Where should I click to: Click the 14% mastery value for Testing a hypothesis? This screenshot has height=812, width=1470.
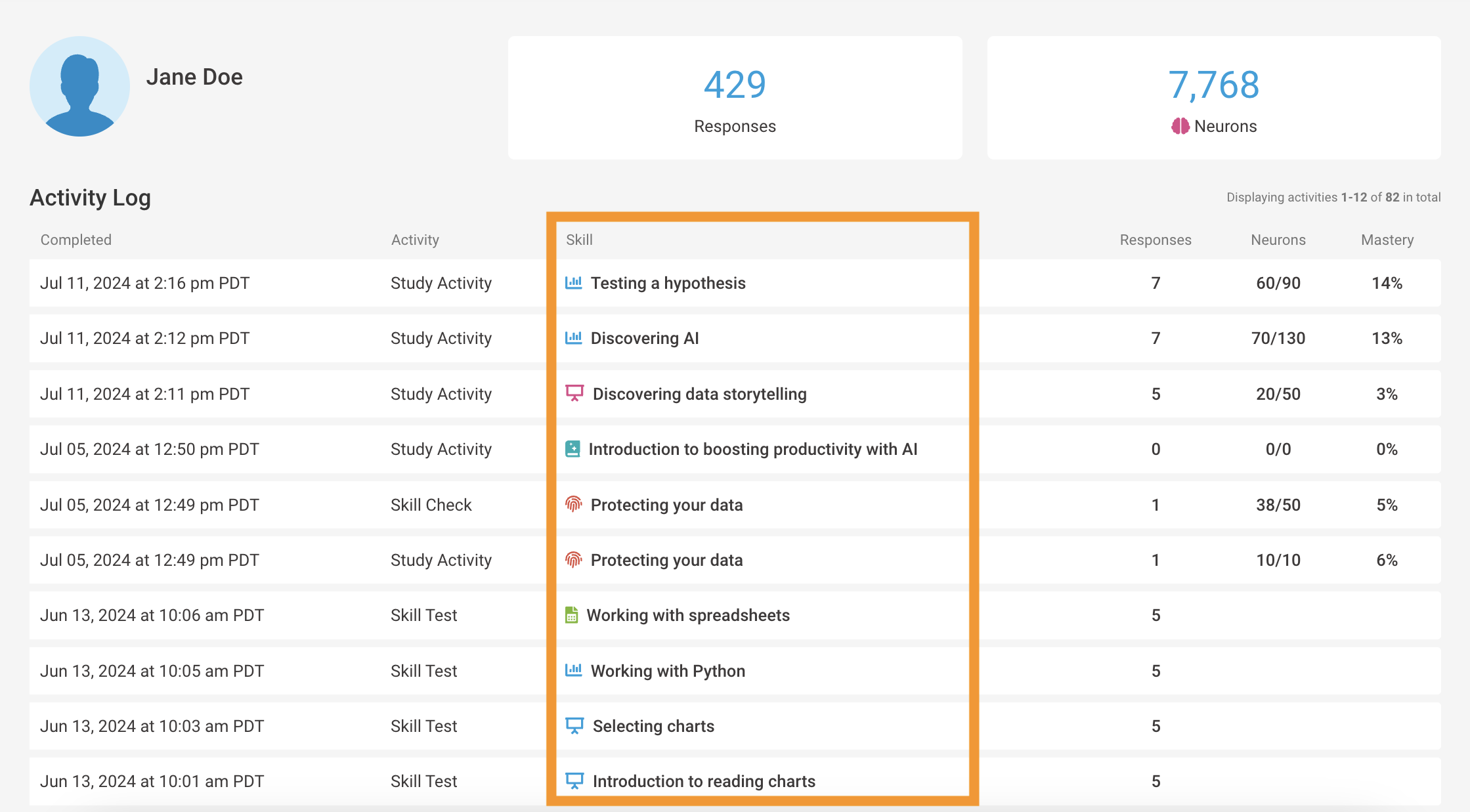(x=1387, y=283)
